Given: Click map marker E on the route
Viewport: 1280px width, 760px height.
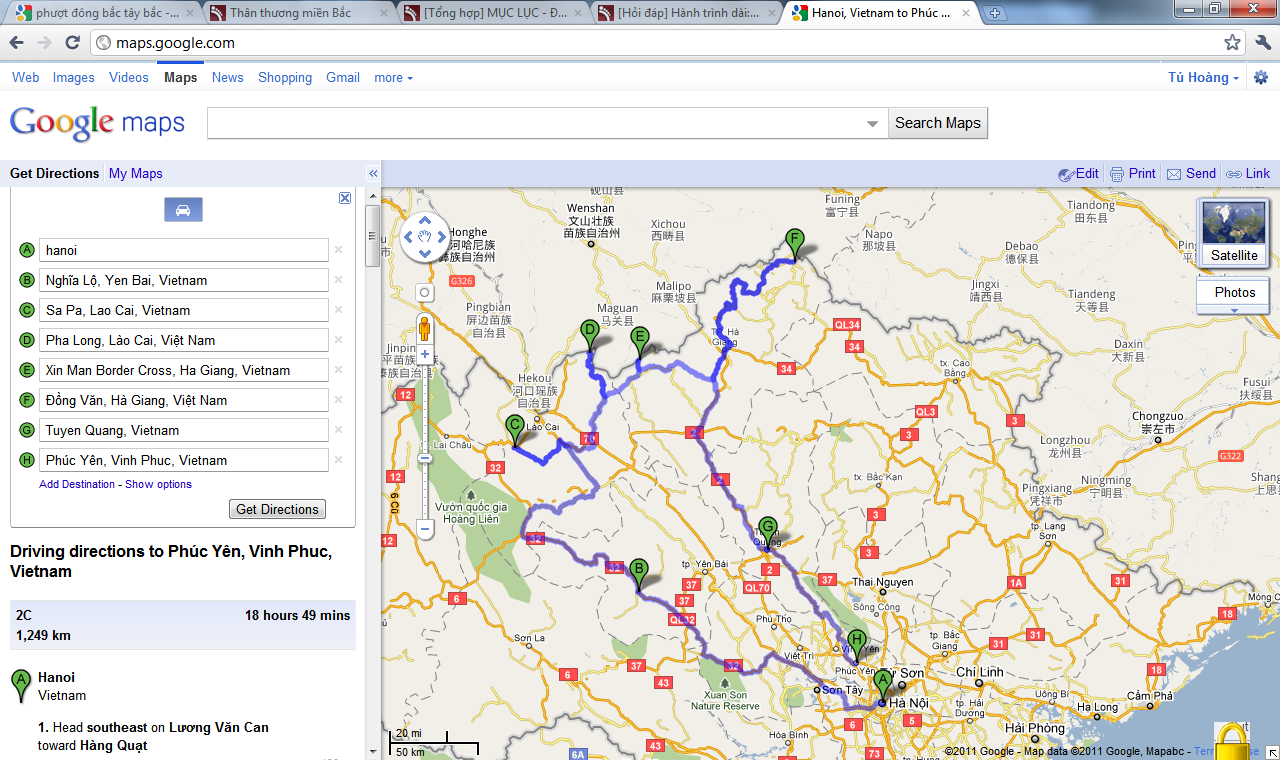Looking at the screenshot, I should click(x=640, y=342).
